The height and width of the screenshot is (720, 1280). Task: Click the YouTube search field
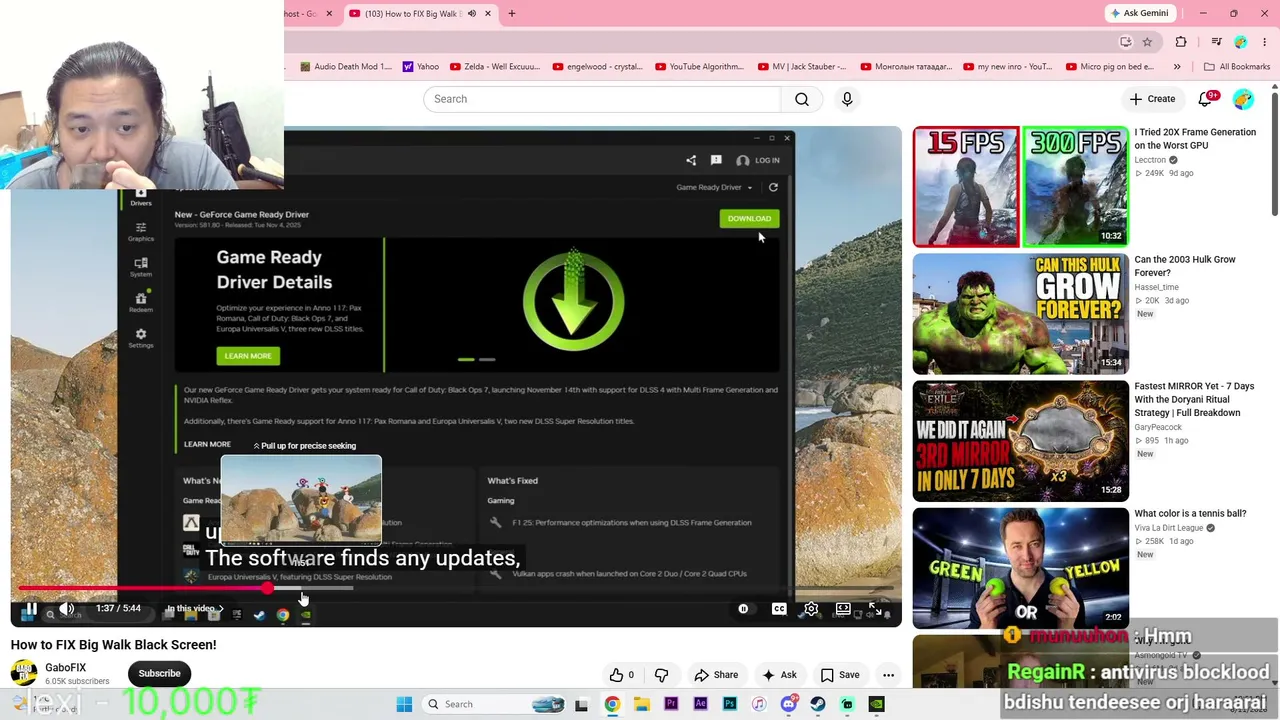tap(602, 99)
